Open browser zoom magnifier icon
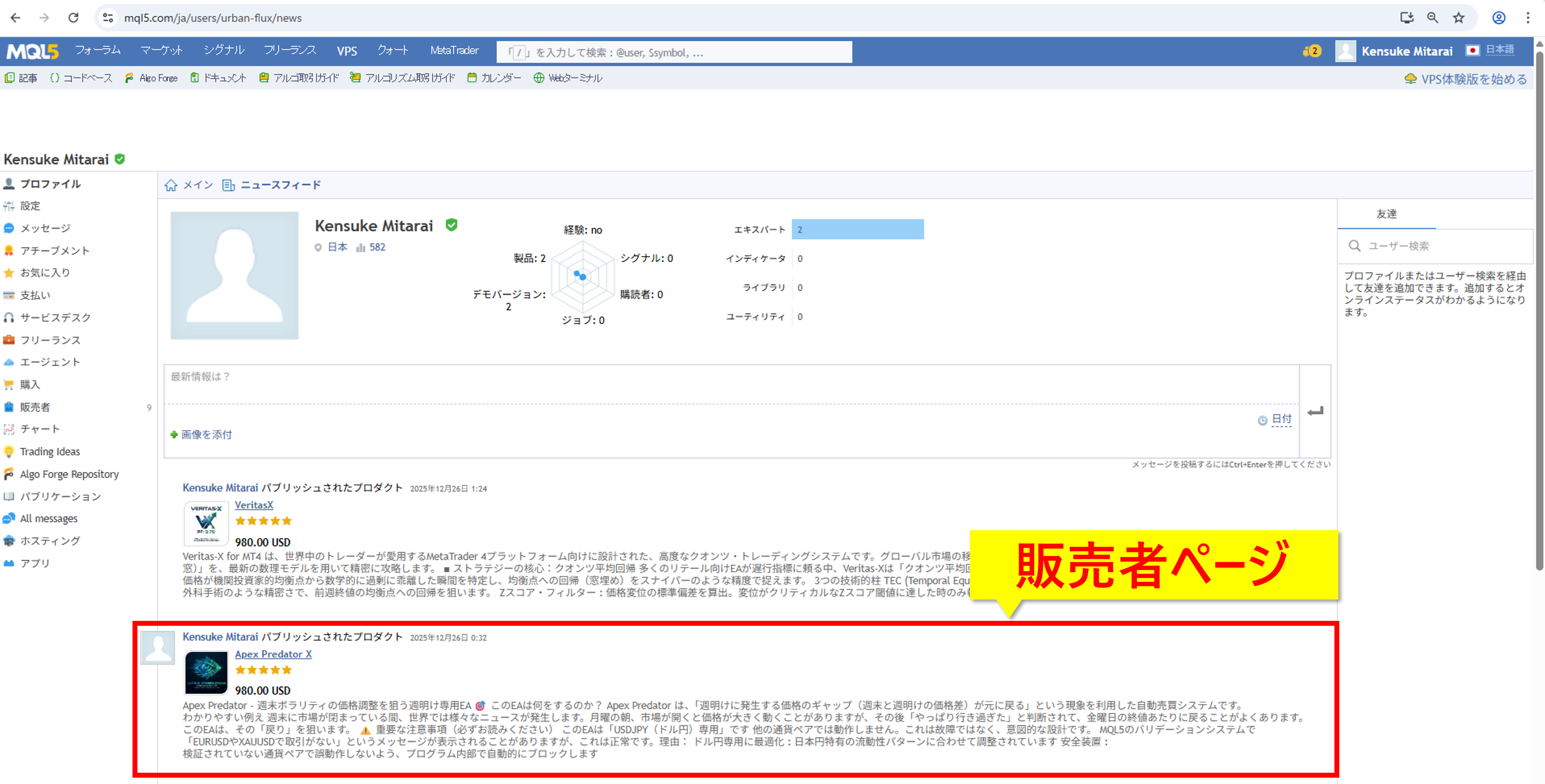Screen dimensions: 1545x784 click(x=1432, y=18)
